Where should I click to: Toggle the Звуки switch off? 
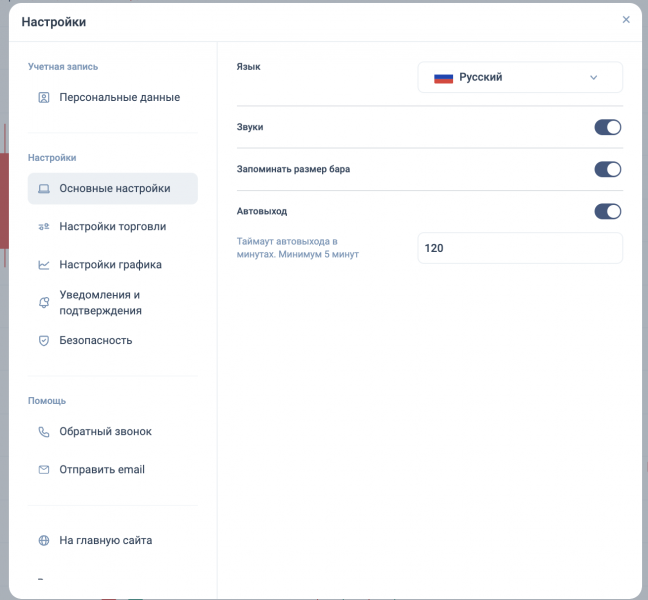coord(608,127)
